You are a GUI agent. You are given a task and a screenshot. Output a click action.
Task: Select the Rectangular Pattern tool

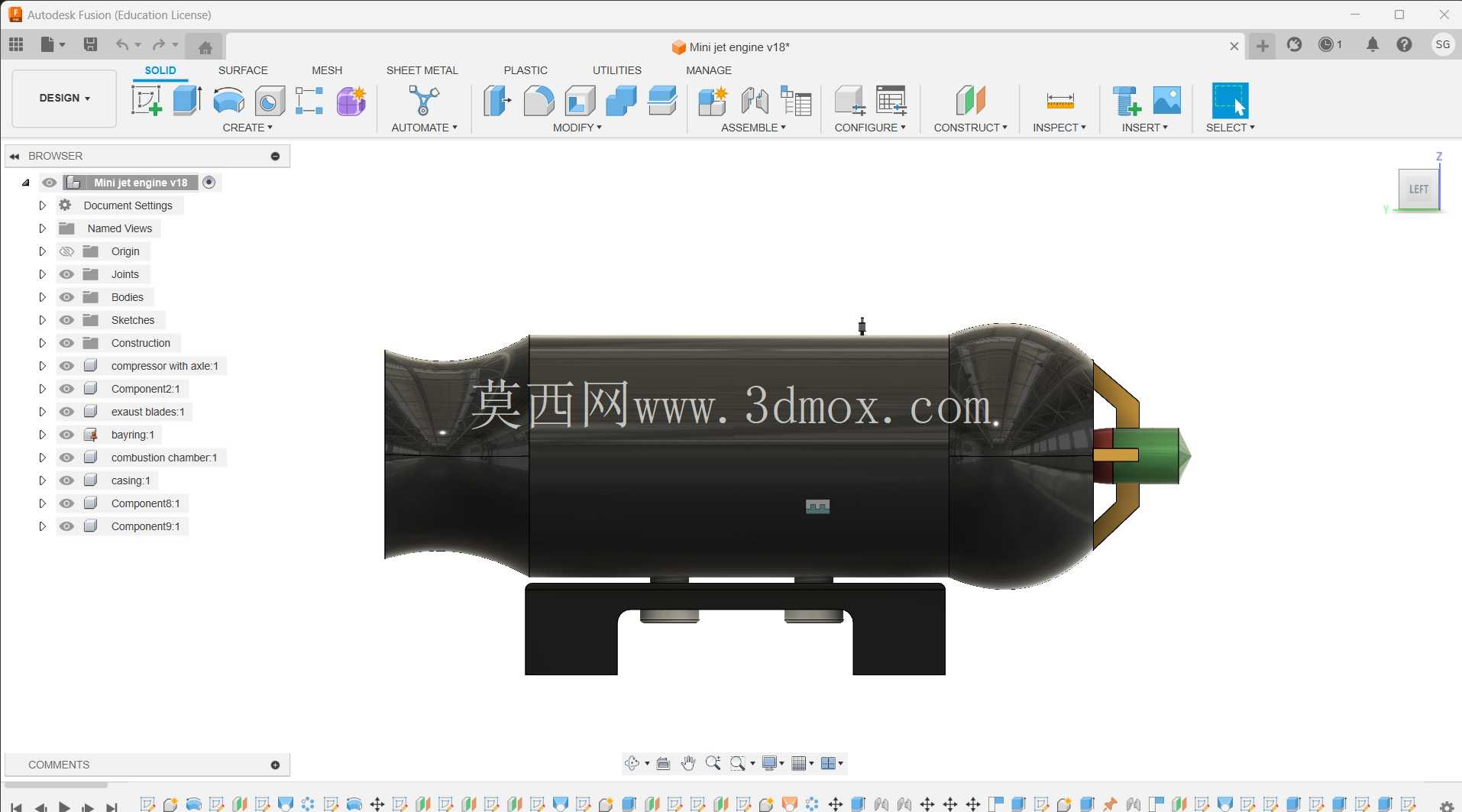309,101
